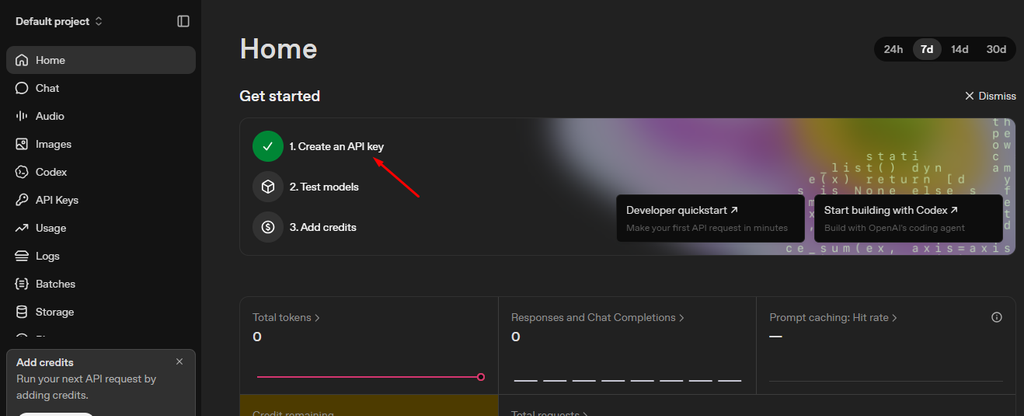Expand Prompt caching: Hit rate metric
This screenshot has width=1024, height=416.
[x=833, y=318]
